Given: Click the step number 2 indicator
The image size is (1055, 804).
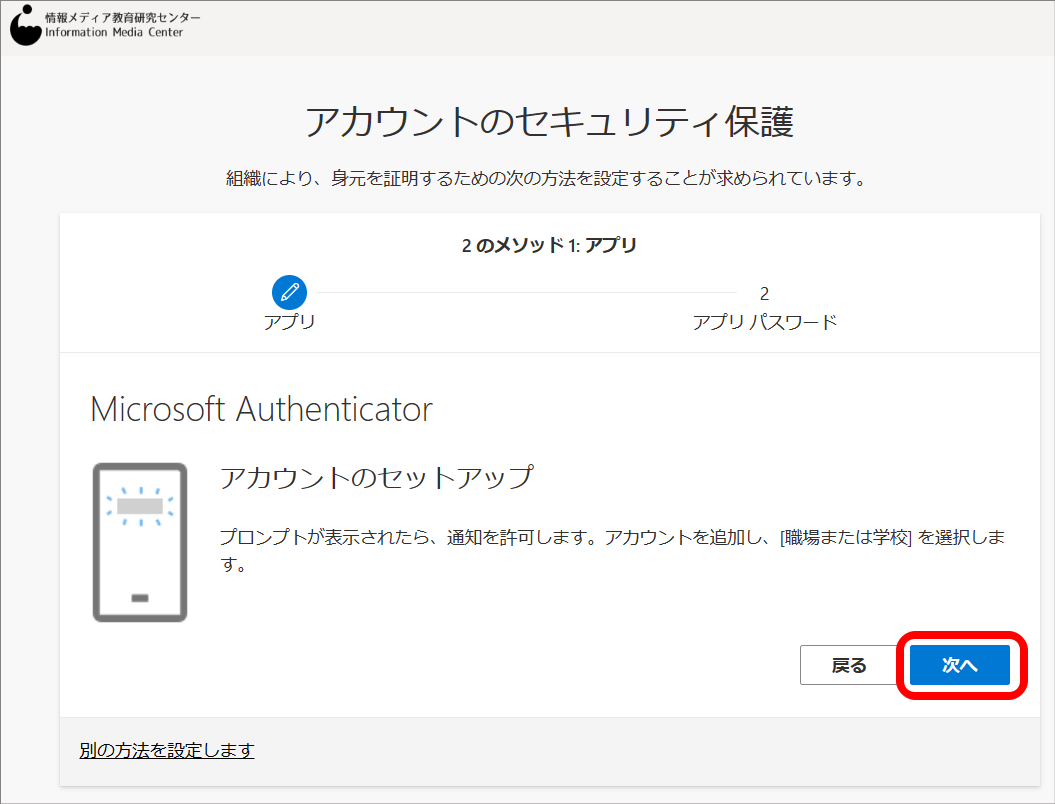Looking at the screenshot, I should coord(764,293).
